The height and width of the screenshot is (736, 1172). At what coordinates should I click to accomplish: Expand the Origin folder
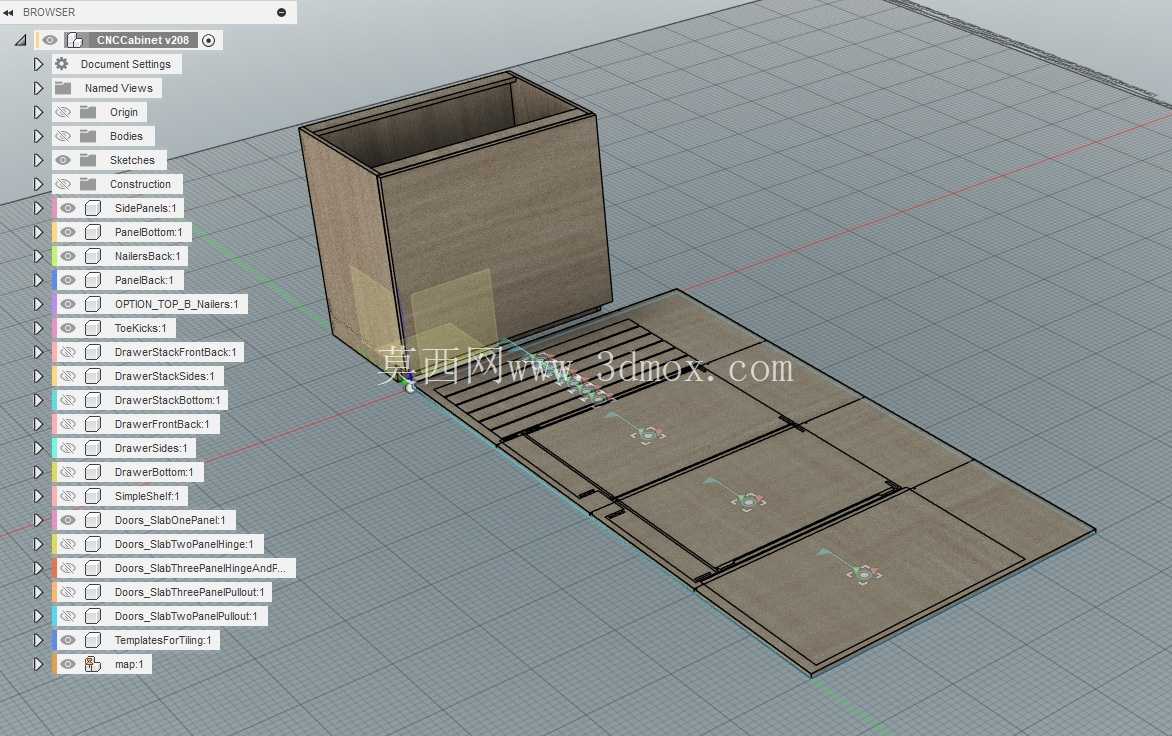(38, 112)
